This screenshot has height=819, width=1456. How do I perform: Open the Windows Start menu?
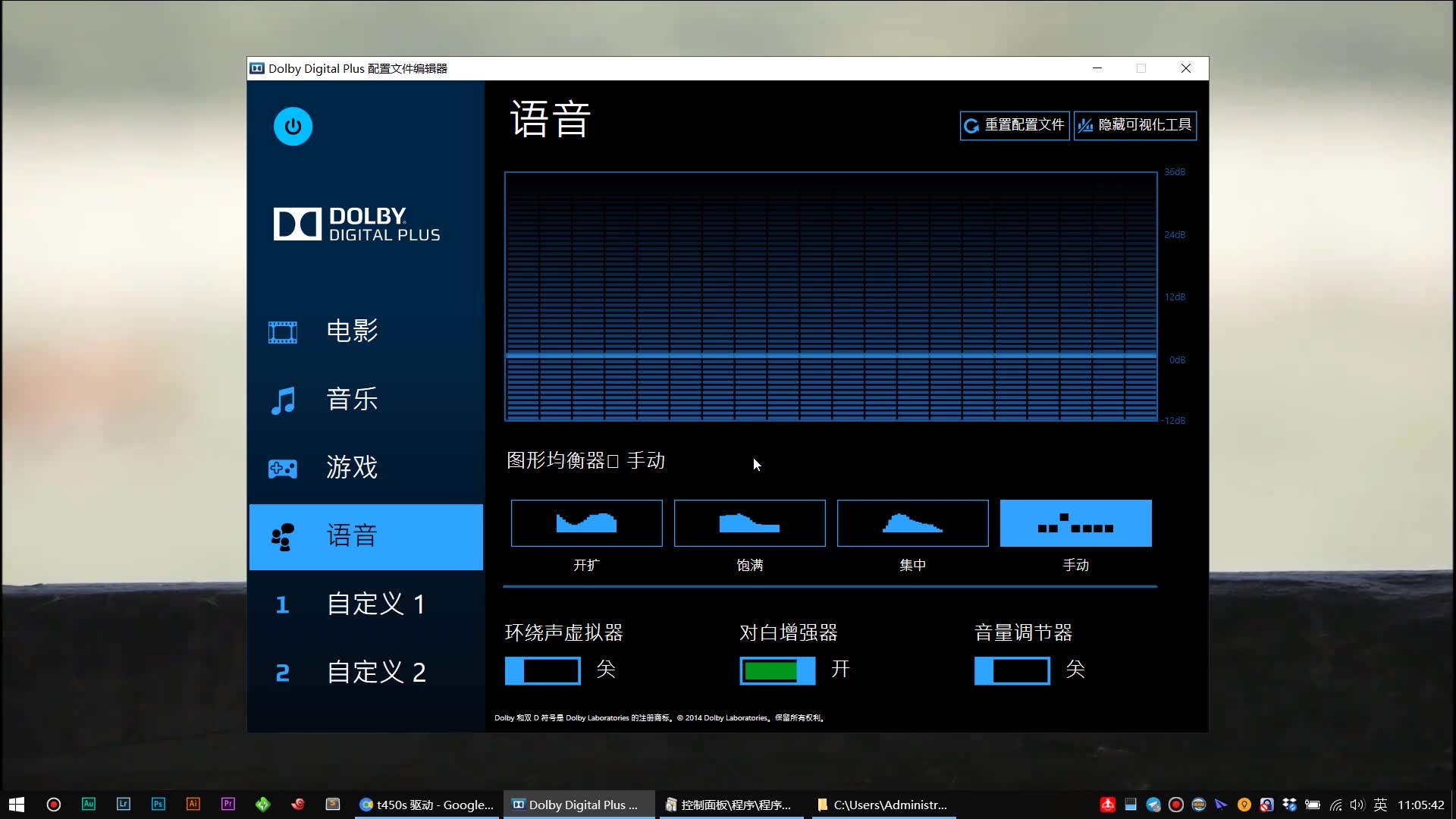tap(17, 805)
